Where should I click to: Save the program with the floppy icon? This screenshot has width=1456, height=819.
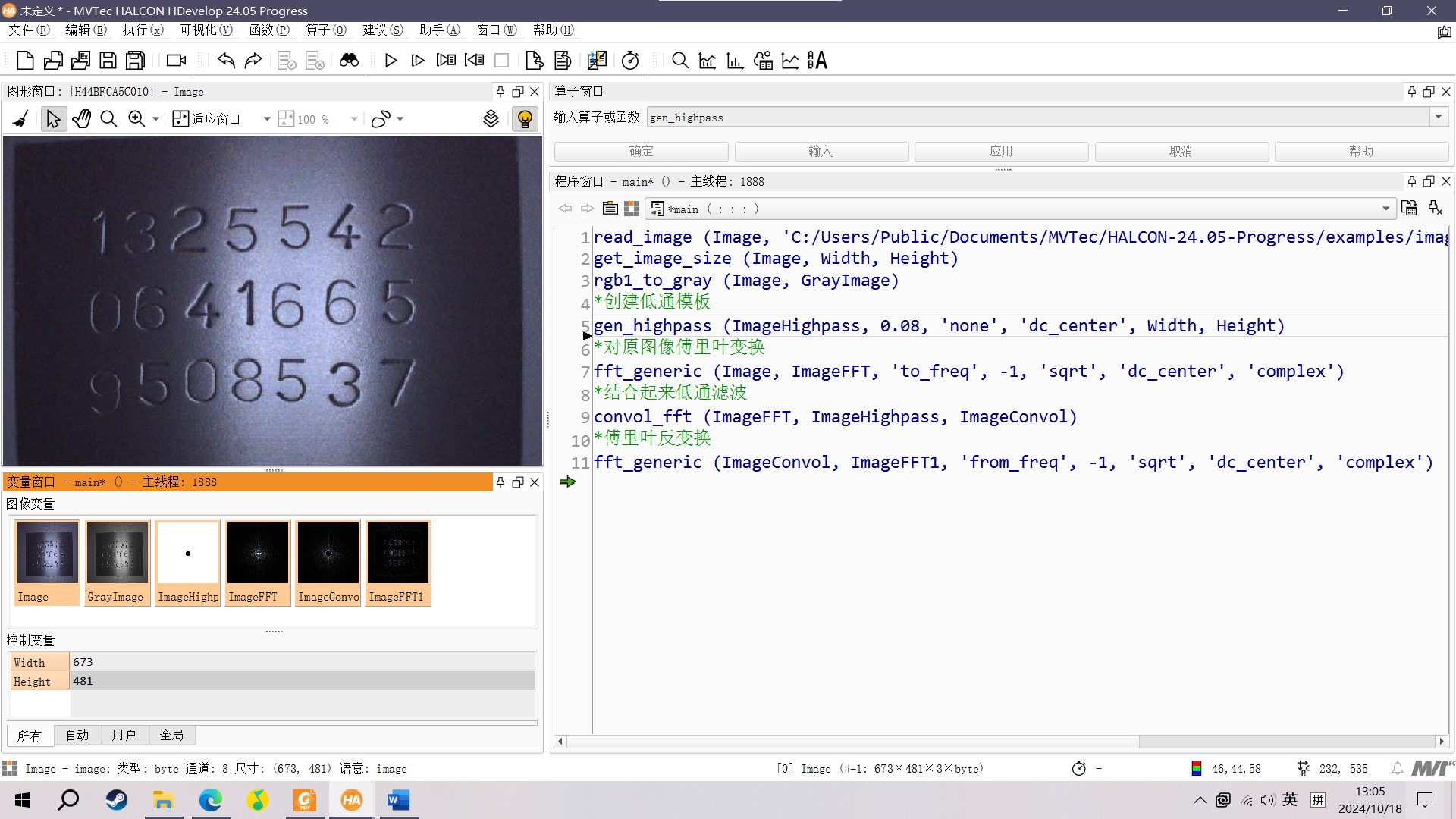108,61
